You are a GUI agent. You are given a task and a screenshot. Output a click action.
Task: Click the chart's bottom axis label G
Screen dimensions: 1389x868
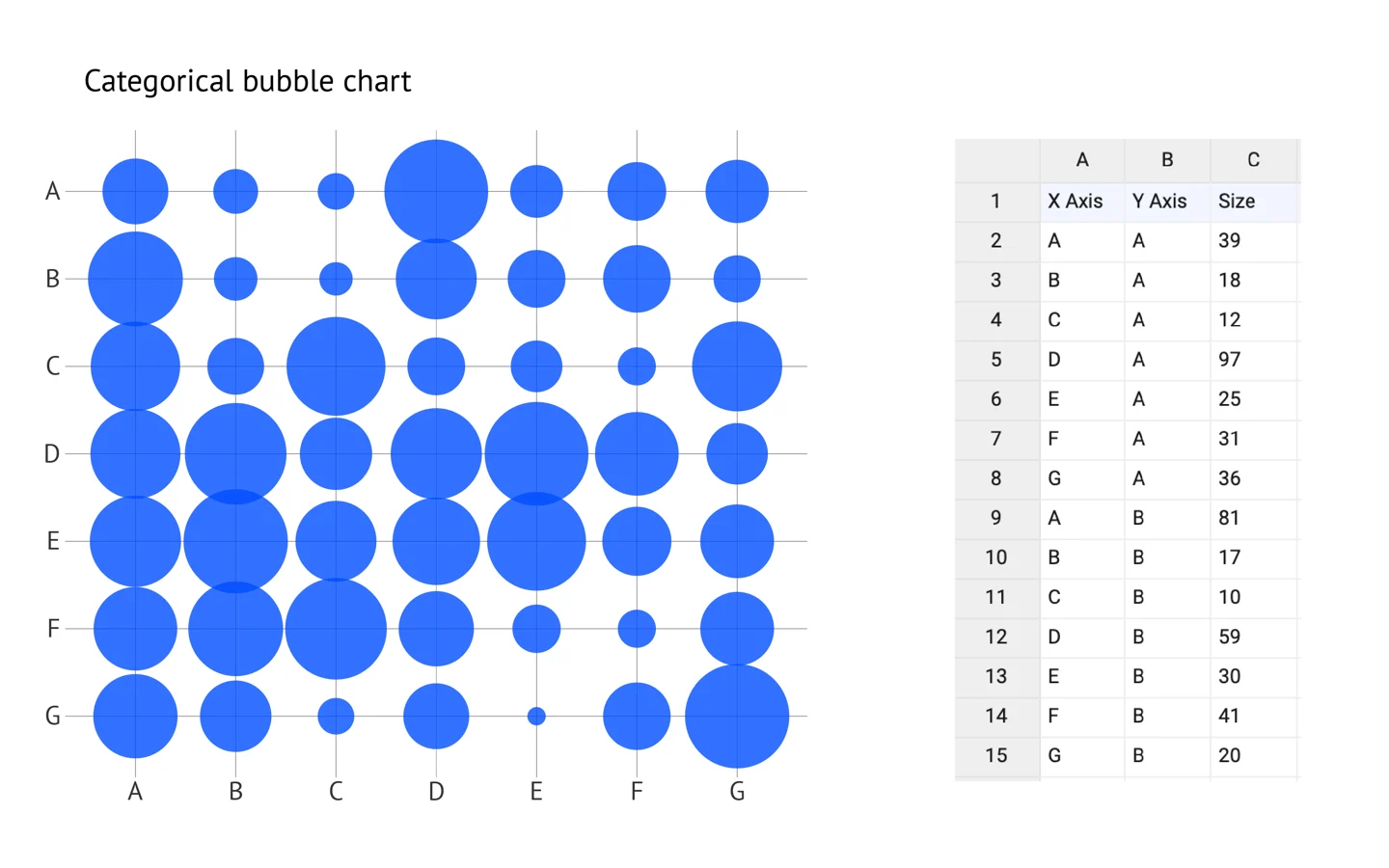pos(737,792)
